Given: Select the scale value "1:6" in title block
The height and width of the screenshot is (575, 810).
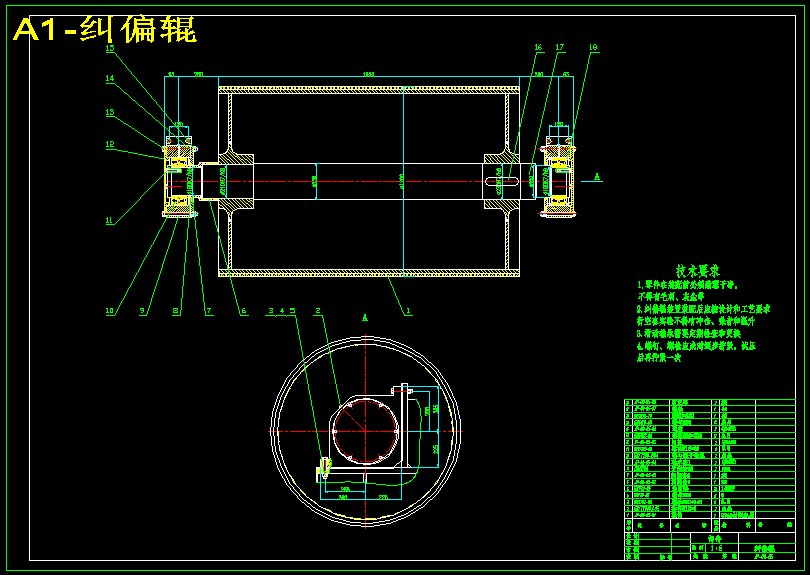Looking at the screenshot, I should coord(716,548).
